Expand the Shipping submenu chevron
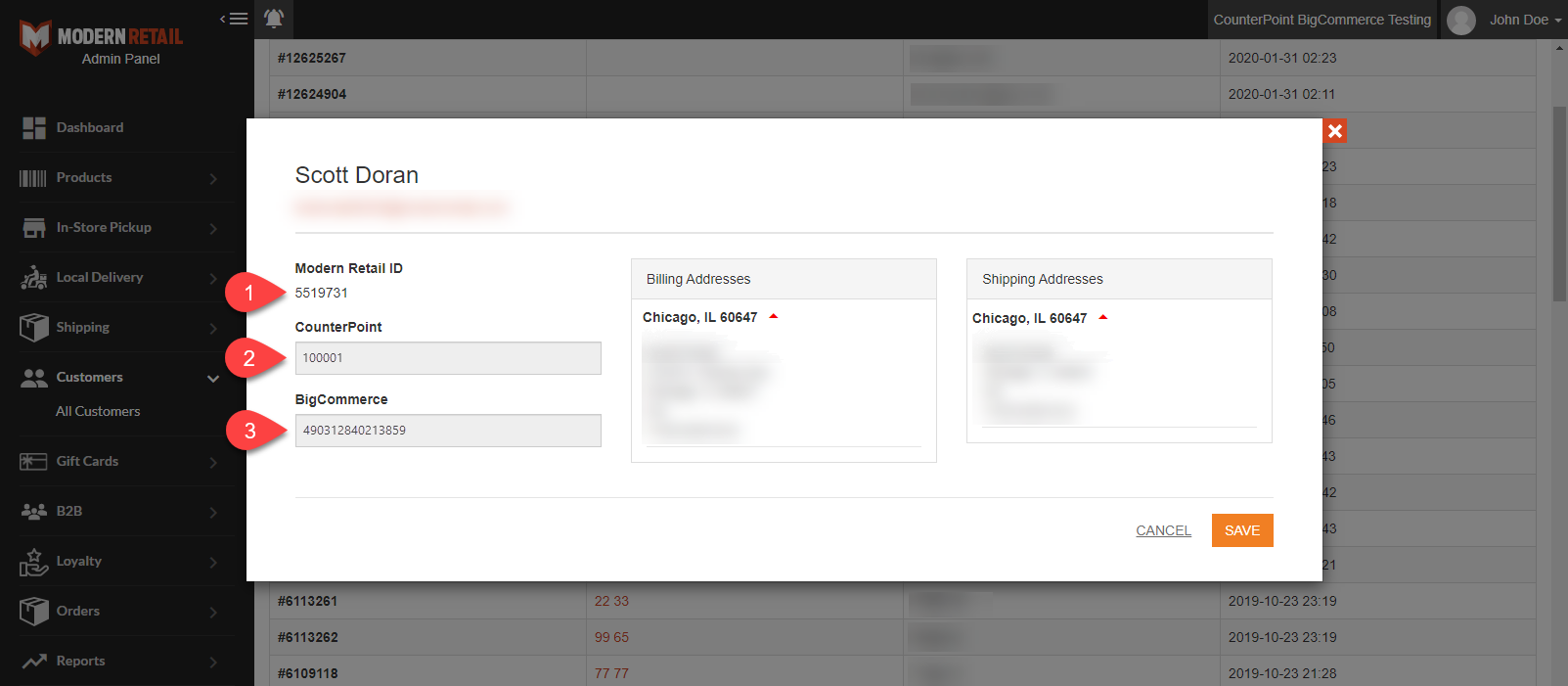The width and height of the screenshot is (1568, 686). click(x=213, y=328)
